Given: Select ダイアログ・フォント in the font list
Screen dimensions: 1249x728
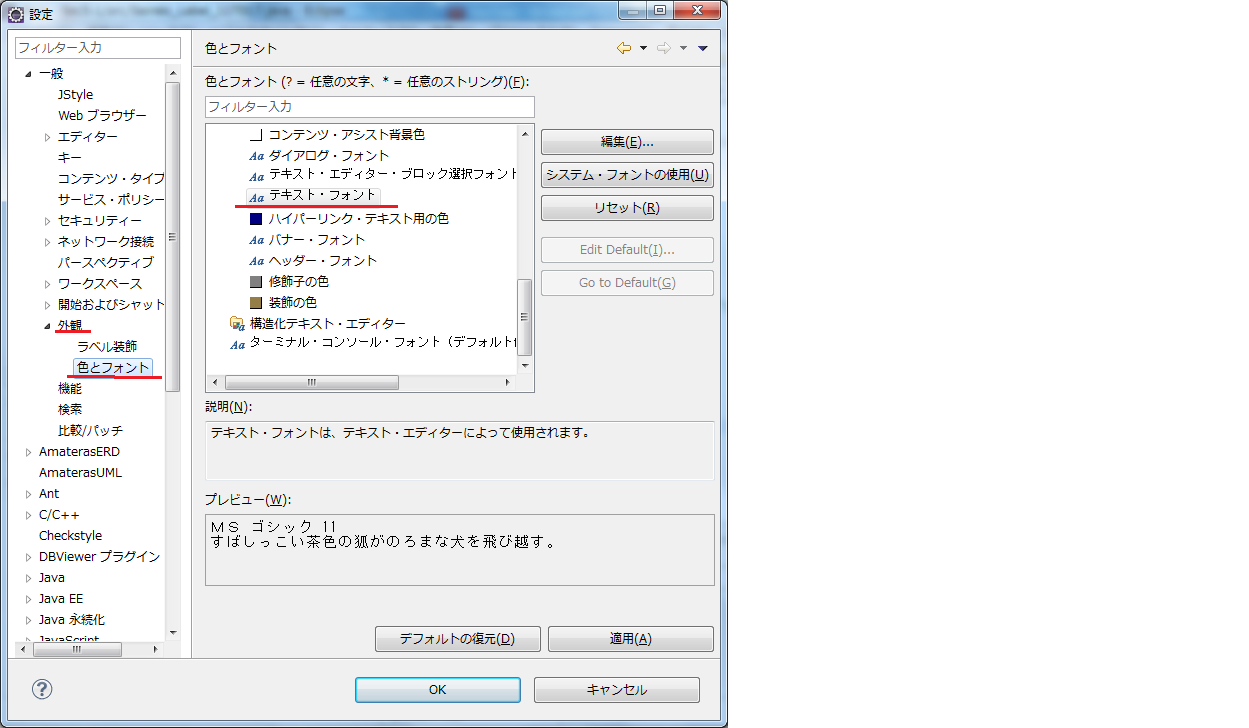Looking at the screenshot, I should (x=329, y=156).
